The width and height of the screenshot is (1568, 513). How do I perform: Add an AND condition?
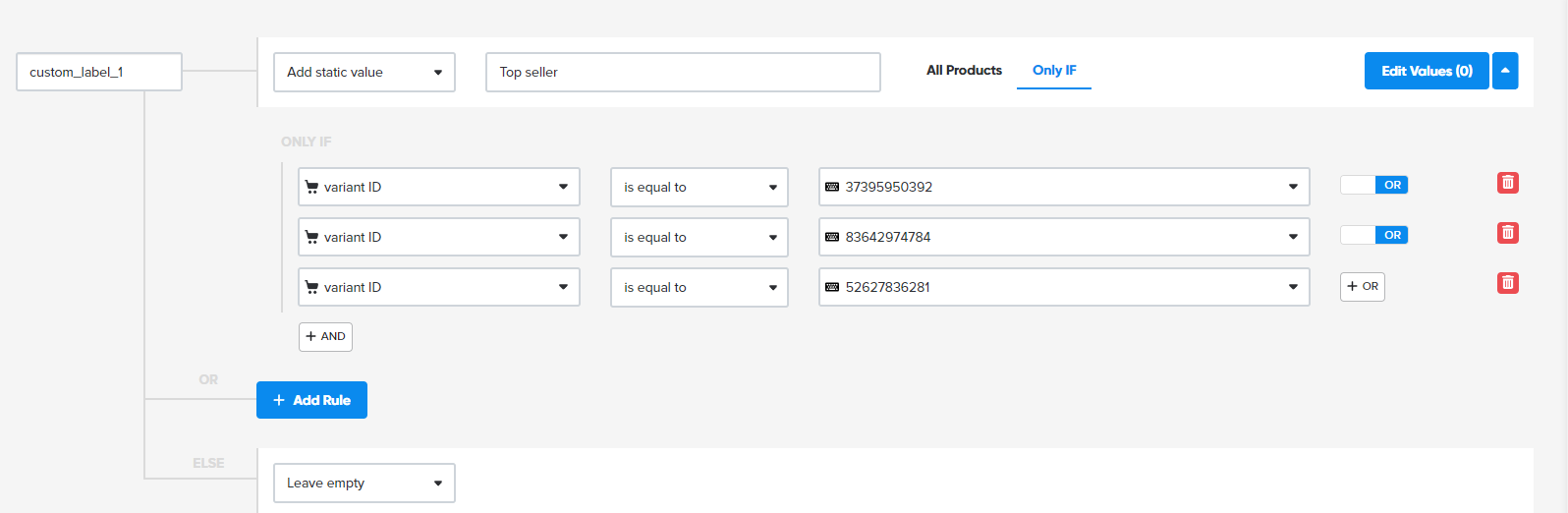pos(325,336)
